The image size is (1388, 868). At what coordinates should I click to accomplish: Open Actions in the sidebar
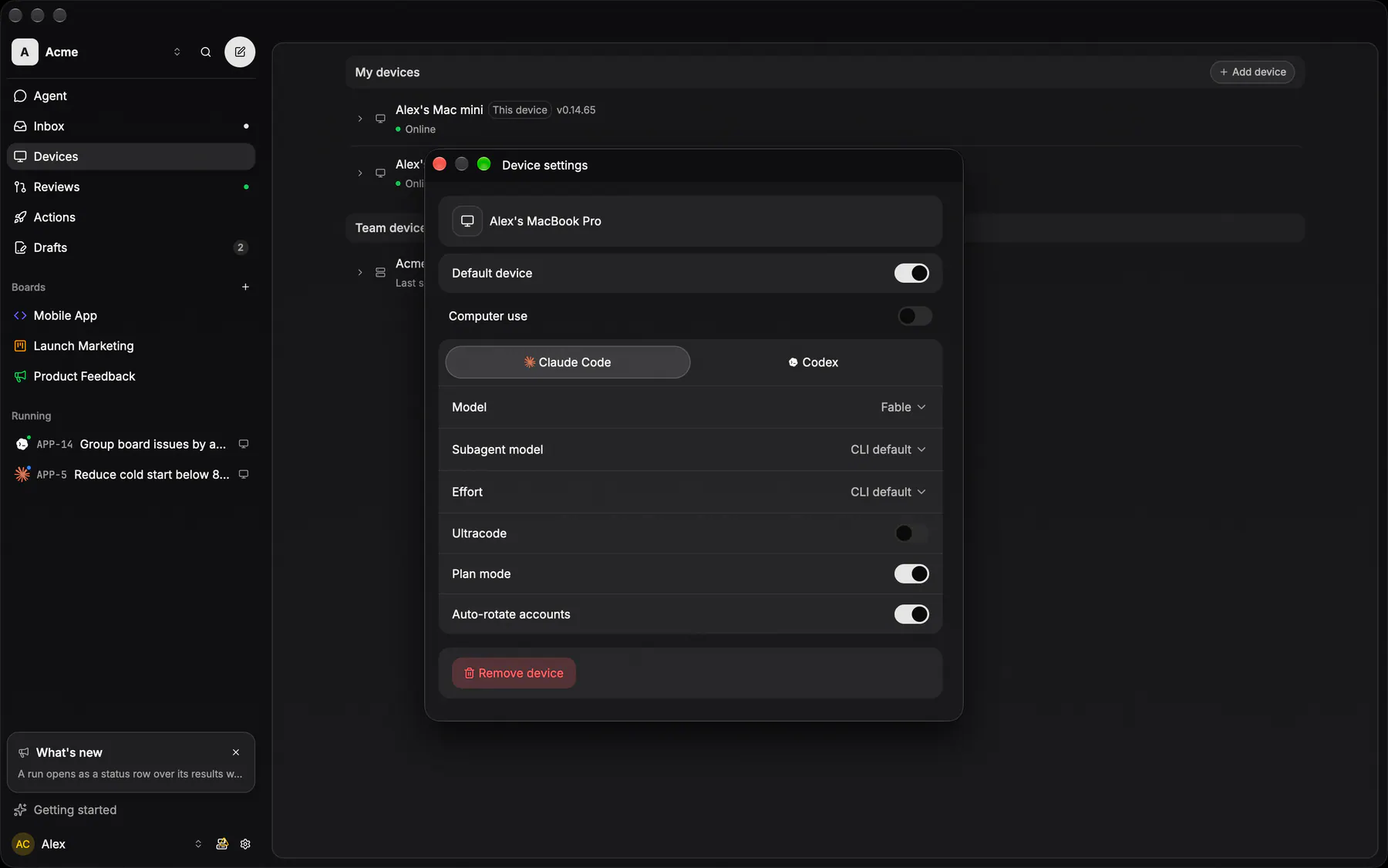tap(131, 217)
